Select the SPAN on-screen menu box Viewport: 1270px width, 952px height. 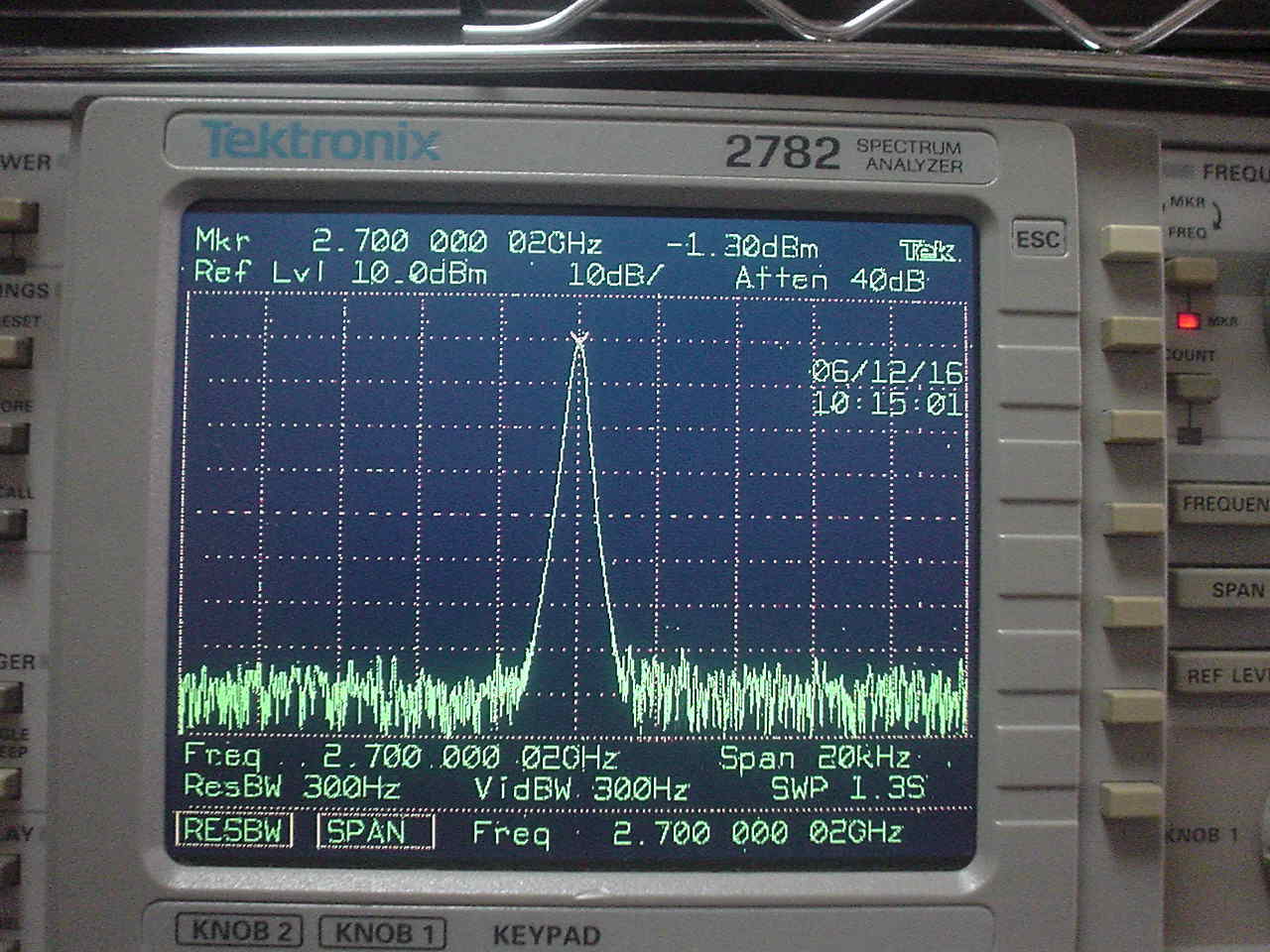click(375, 831)
